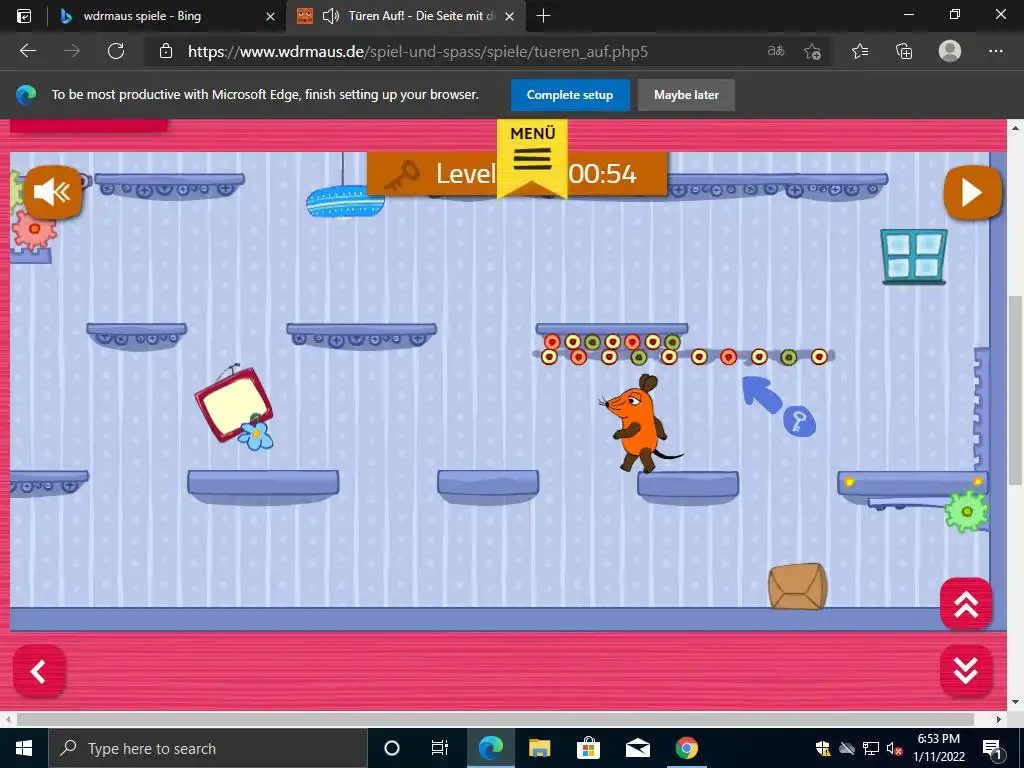Screen dimensions: 1024x768
Task: Click the red tilted television
Action: (x=232, y=404)
